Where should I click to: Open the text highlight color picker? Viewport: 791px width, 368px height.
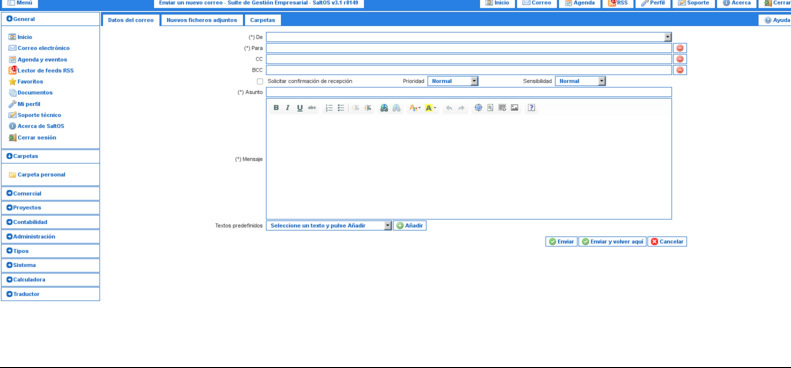pos(431,108)
